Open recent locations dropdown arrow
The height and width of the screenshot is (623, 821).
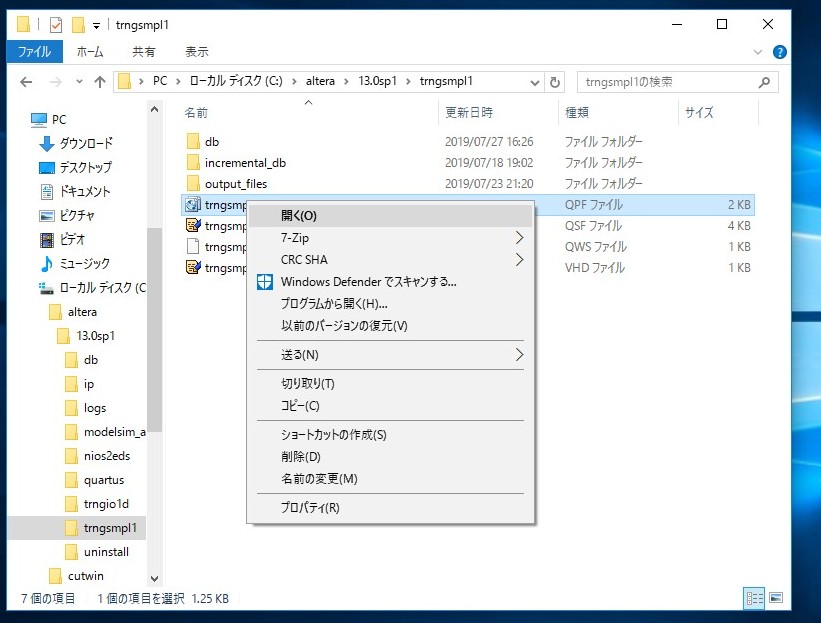(79, 82)
